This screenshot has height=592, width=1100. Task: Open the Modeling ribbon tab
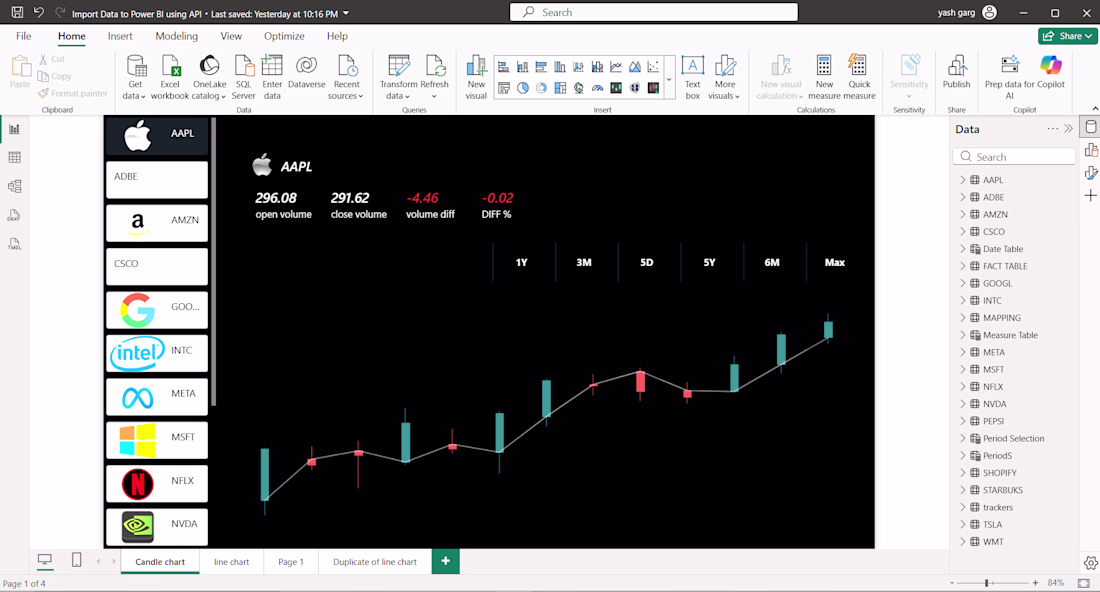[x=176, y=36]
